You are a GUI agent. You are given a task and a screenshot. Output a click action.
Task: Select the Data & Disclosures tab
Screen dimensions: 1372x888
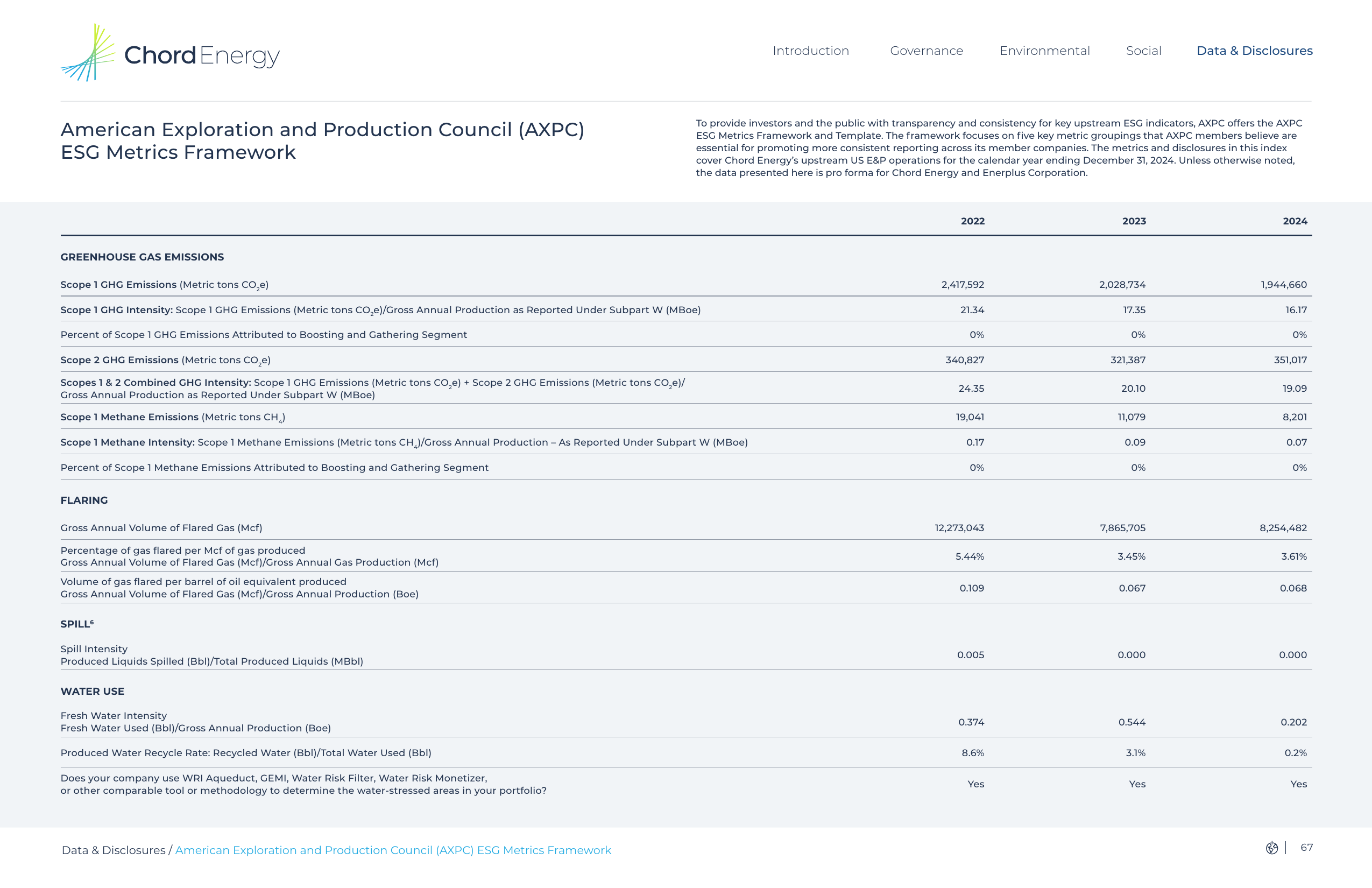tap(1254, 51)
